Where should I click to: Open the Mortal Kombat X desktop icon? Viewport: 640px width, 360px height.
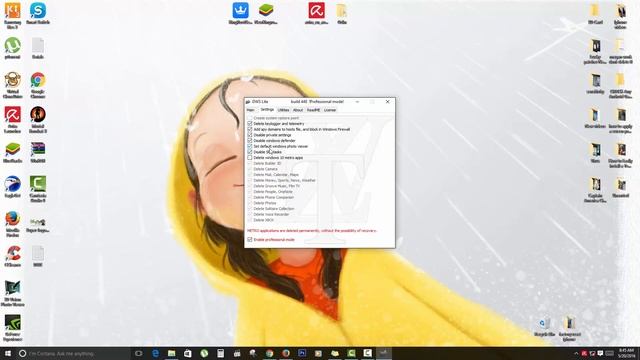pyautogui.click(x=38, y=120)
